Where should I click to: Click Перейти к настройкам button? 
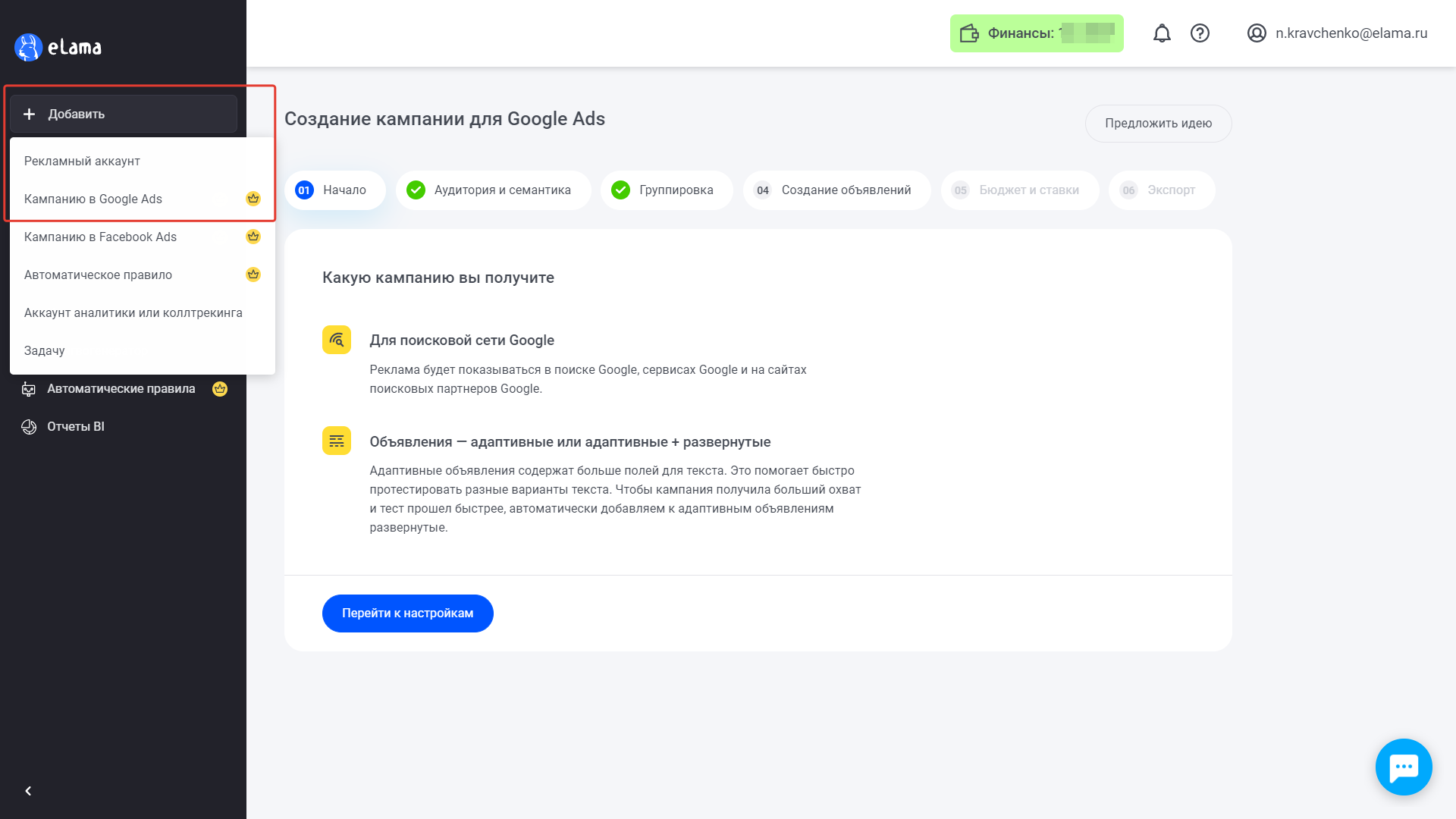(x=408, y=613)
